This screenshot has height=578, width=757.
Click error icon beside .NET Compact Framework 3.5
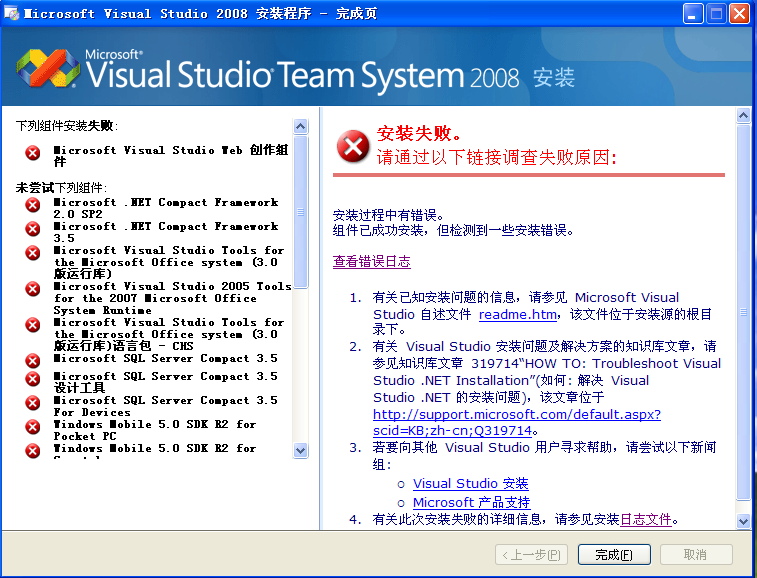click(33, 228)
